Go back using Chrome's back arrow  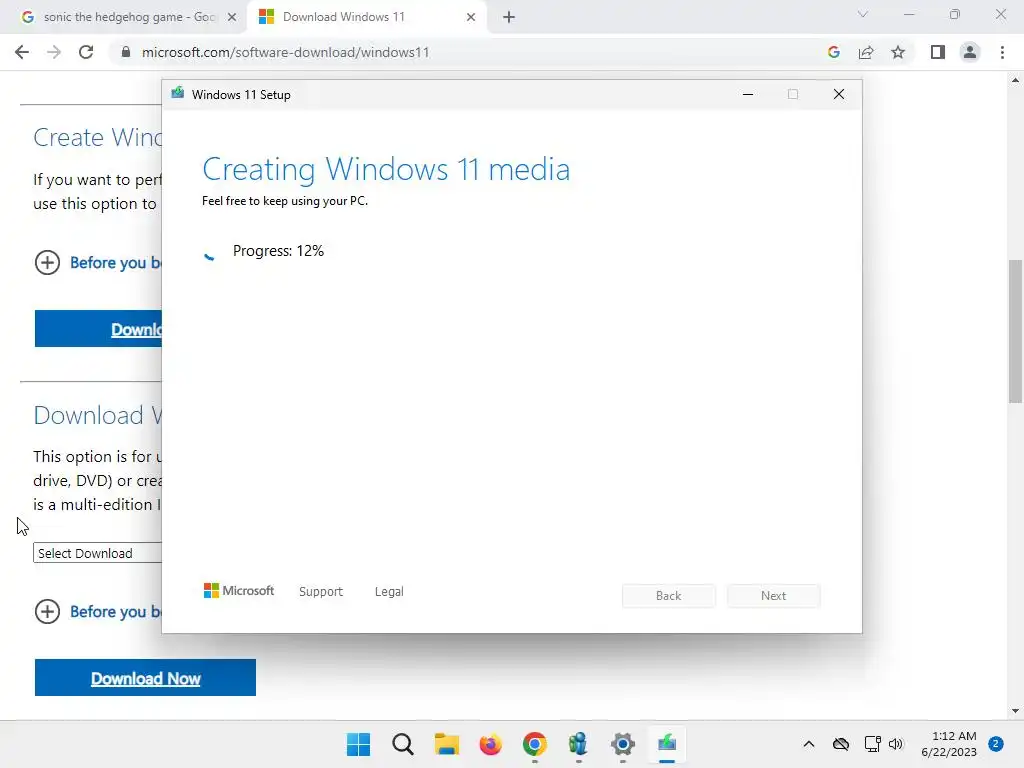coord(22,52)
